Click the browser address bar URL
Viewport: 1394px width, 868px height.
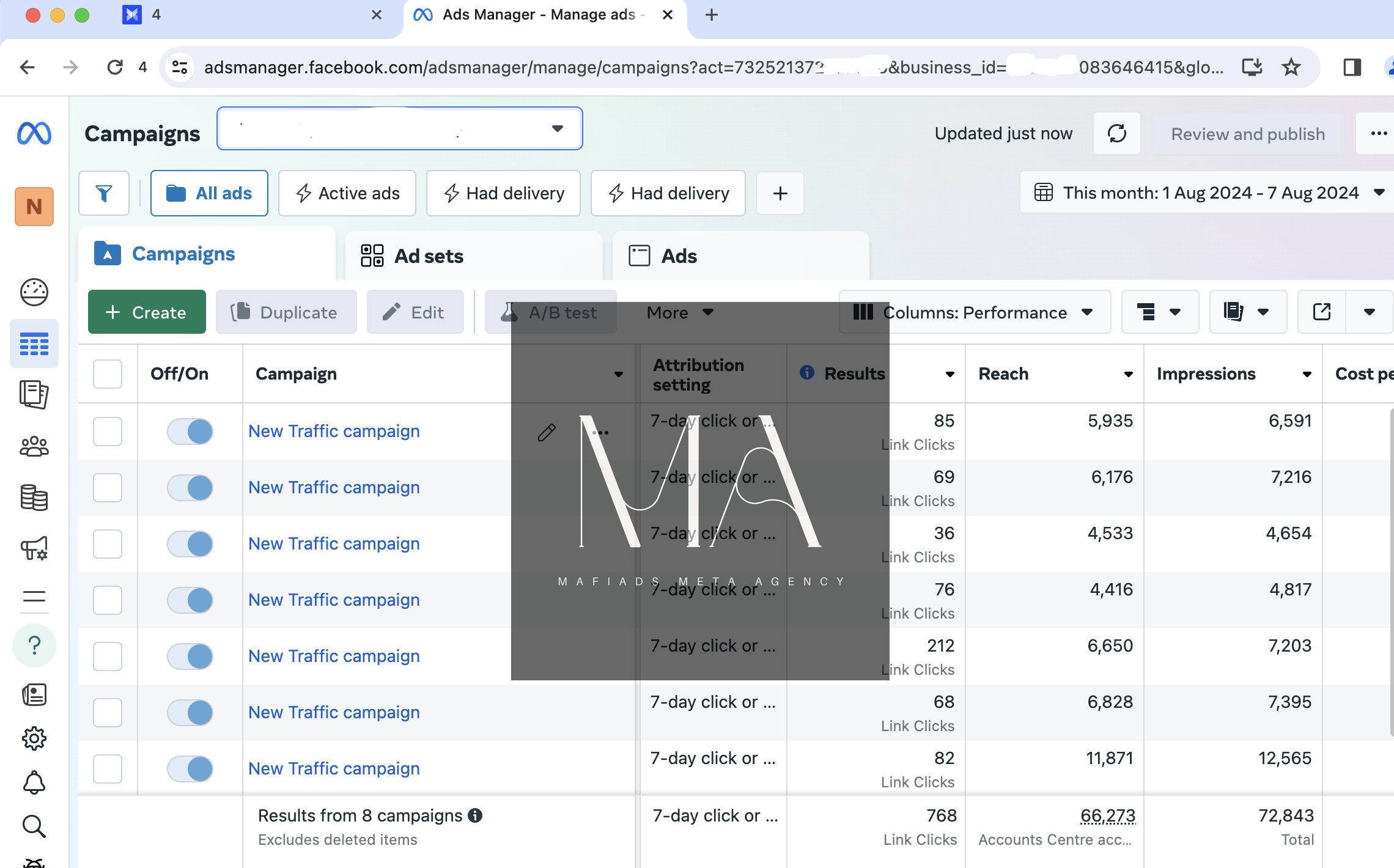point(714,67)
